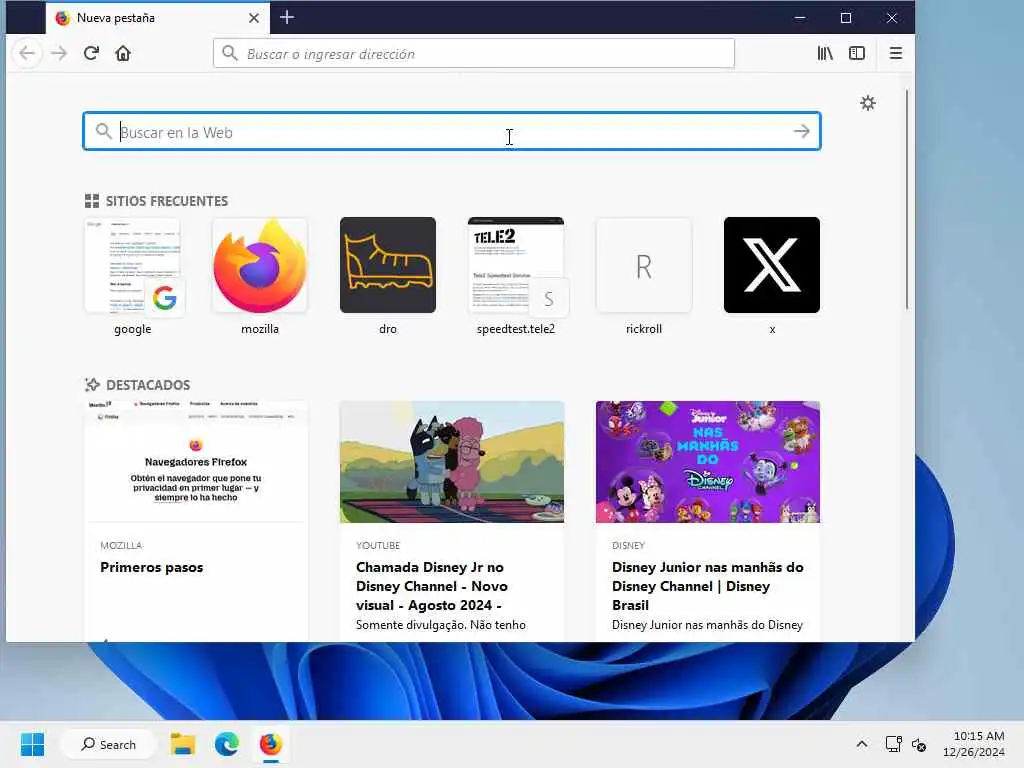This screenshot has height=768, width=1024.
Task: Open the Disney Junior purple thumbnail
Action: click(708, 462)
